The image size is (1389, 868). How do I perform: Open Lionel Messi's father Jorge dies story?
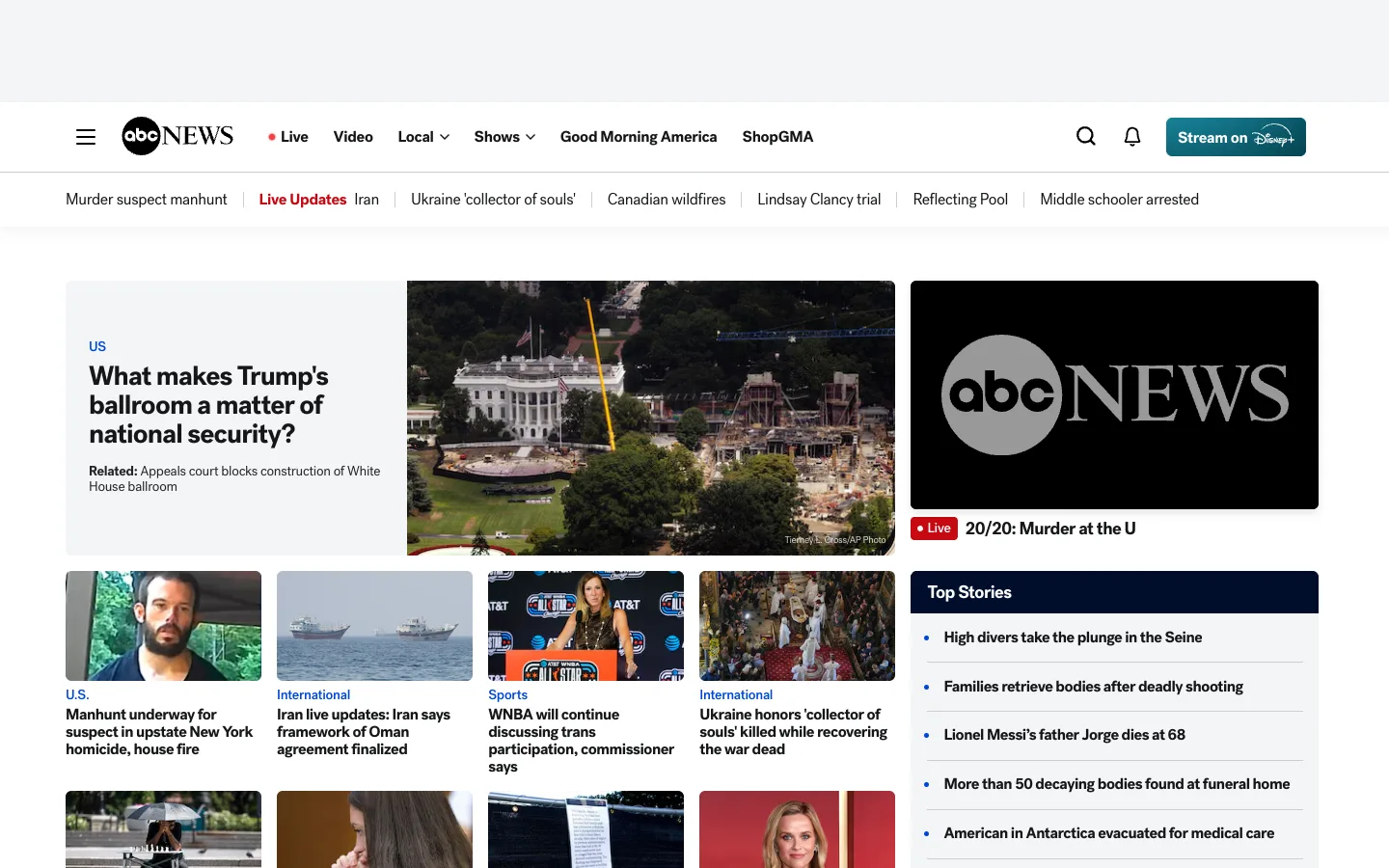pyautogui.click(x=1064, y=735)
